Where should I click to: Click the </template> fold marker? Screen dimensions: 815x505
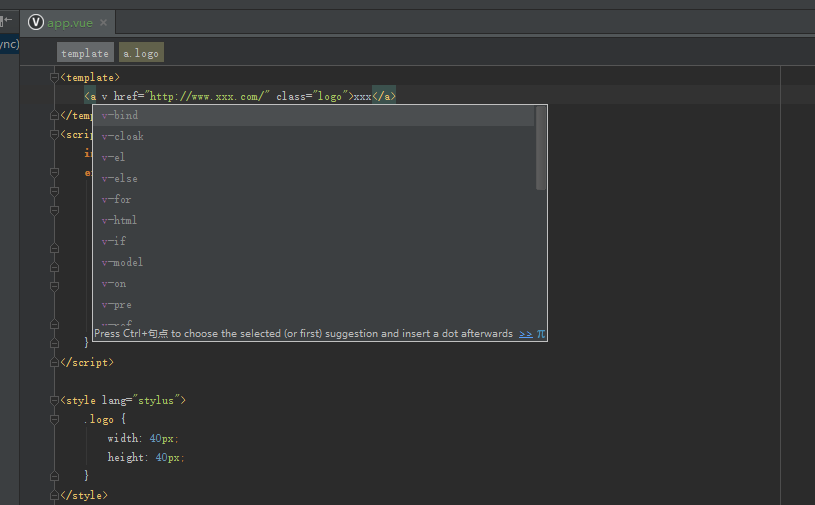54,115
